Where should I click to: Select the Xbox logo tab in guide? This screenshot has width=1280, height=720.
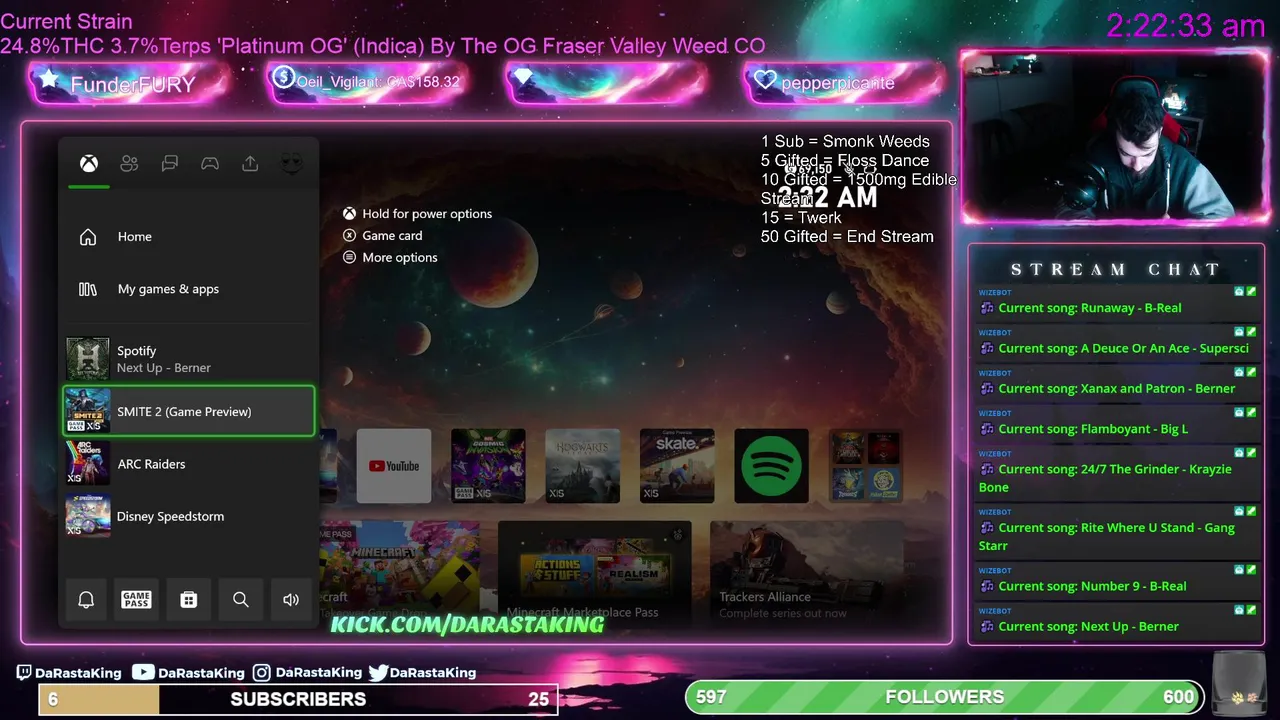point(89,164)
